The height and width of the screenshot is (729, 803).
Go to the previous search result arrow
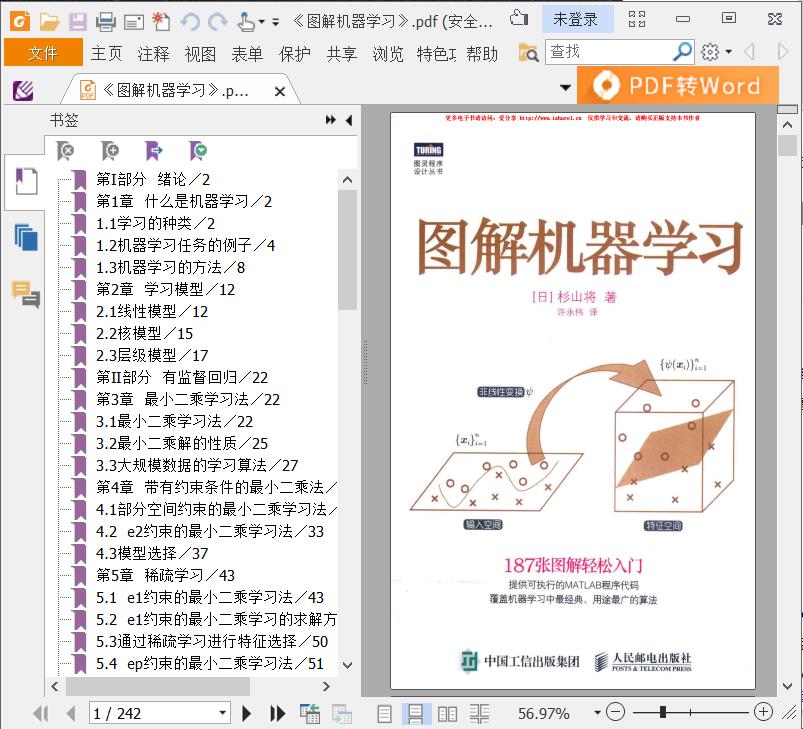(x=749, y=52)
